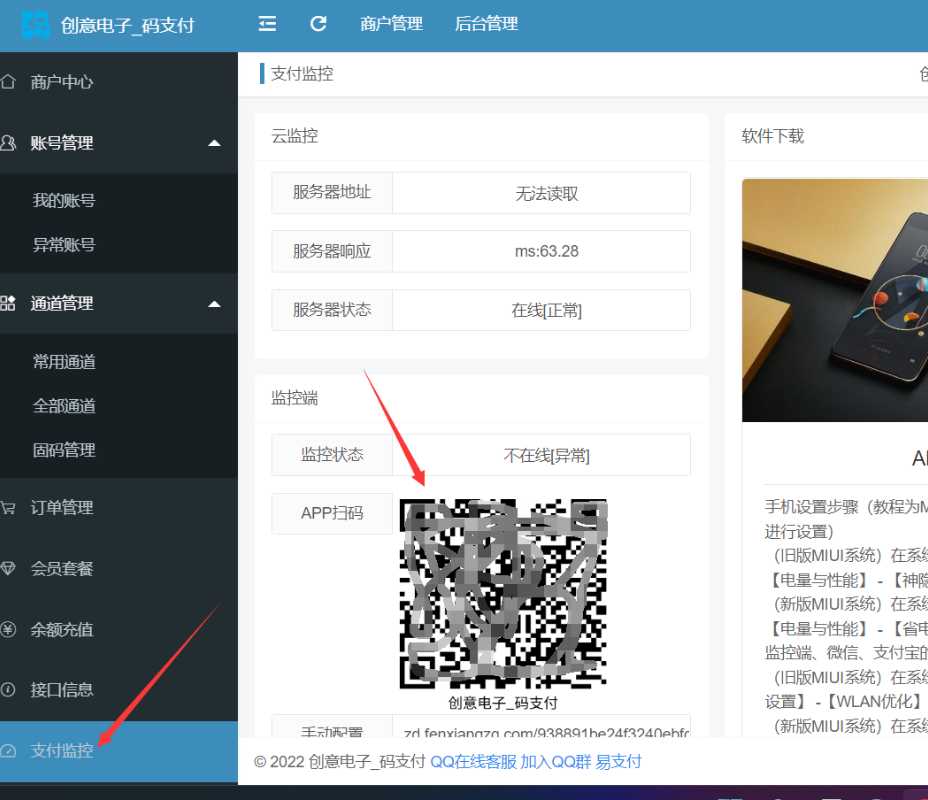928x800 pixels.
Task: Click the 监控状态 label cell
Action: (332, 454)
